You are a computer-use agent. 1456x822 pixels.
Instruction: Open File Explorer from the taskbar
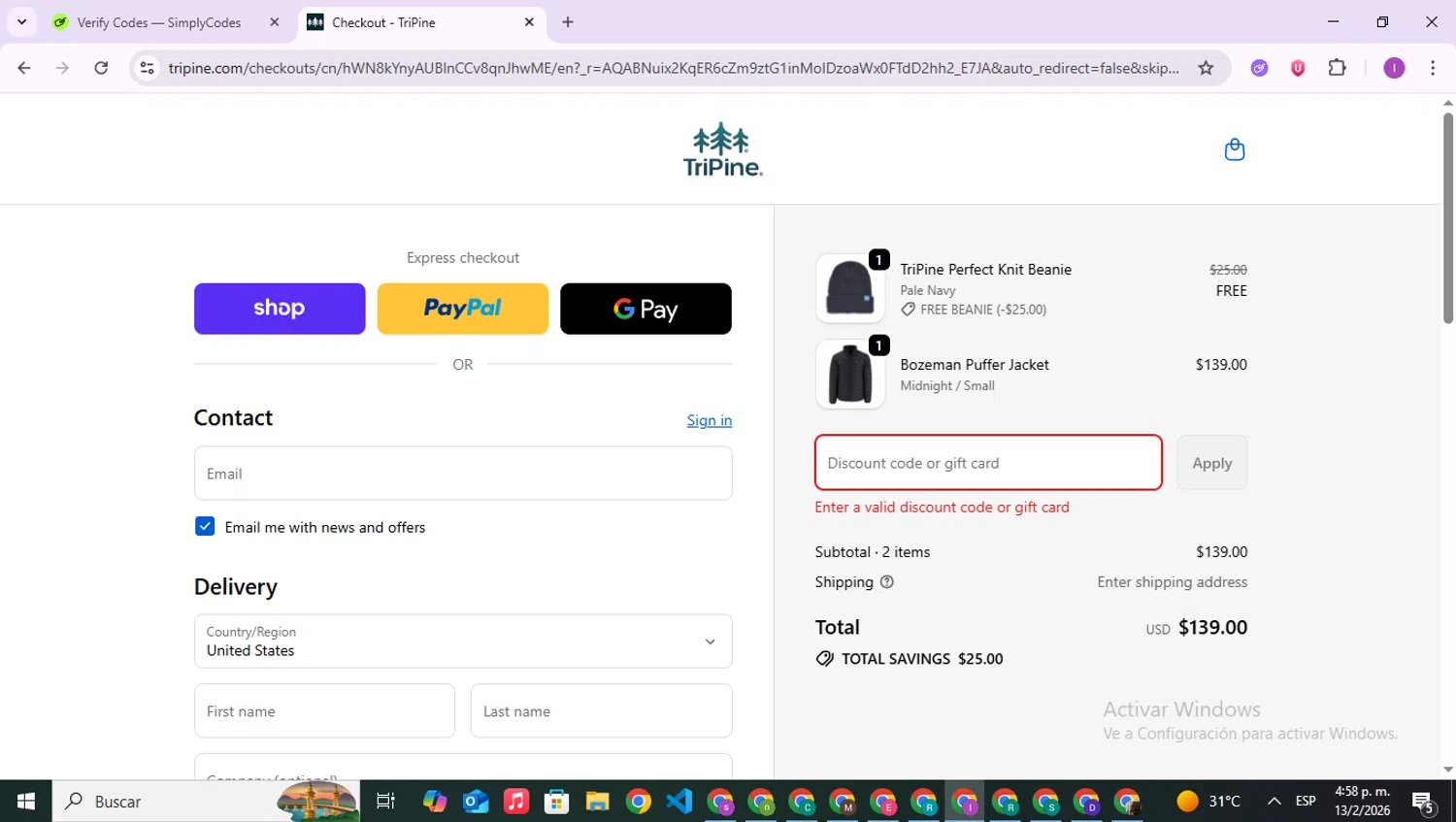pyautogui.click(x=597, y=802)
